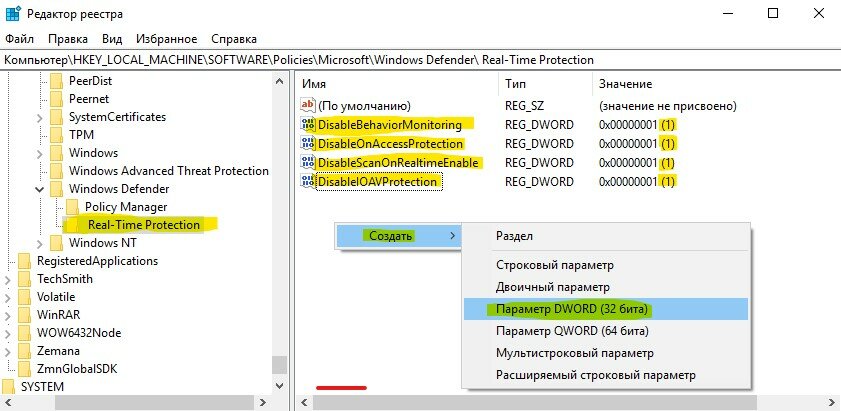
Task: Select the Real-Time Protection key label
Action: tap(144, 225)
